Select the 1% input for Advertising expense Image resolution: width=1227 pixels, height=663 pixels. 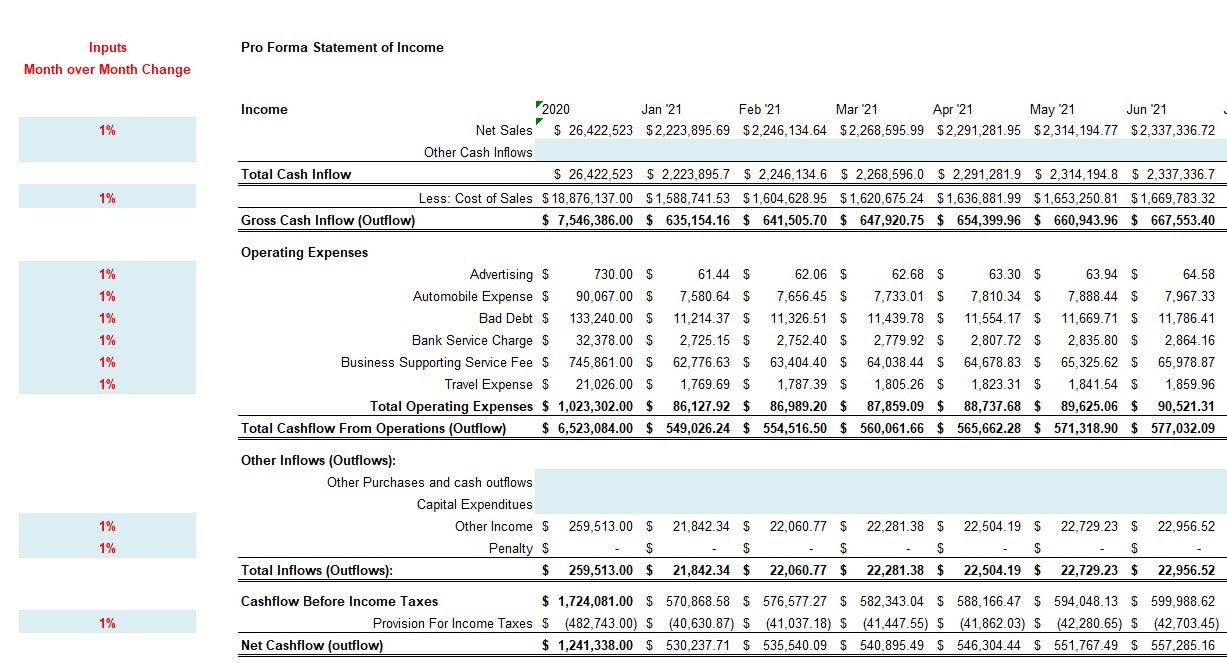pyautogui.click(x=107, y=274)
